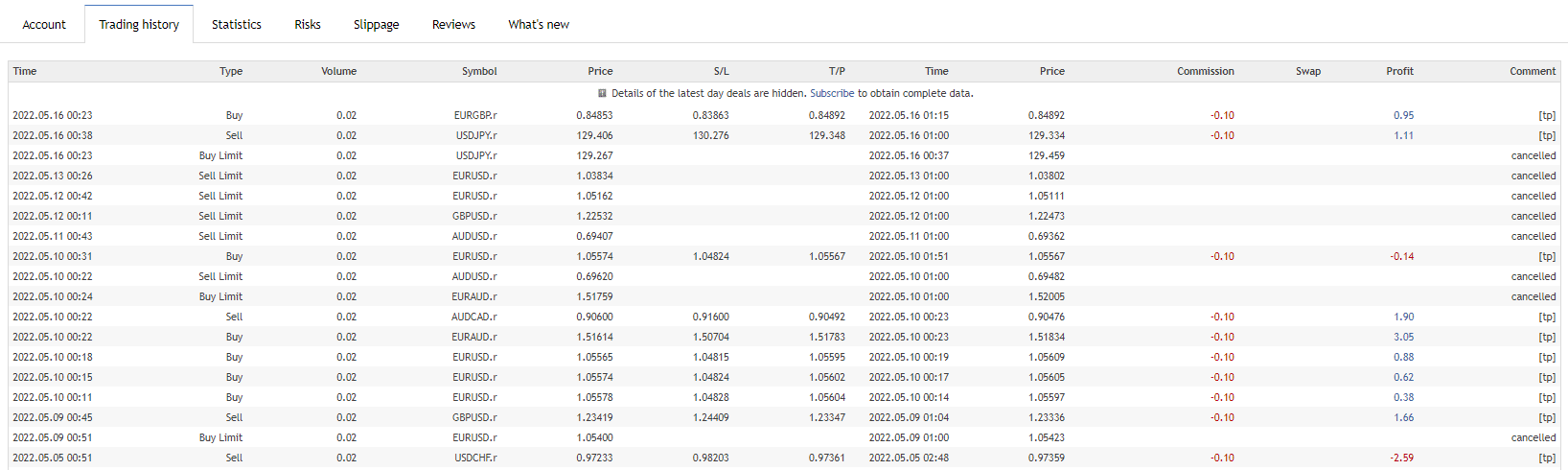Viewport: 1568px width, 470px height.
Task: Click the Symbol column header
Action: click(x=479, y=71)
